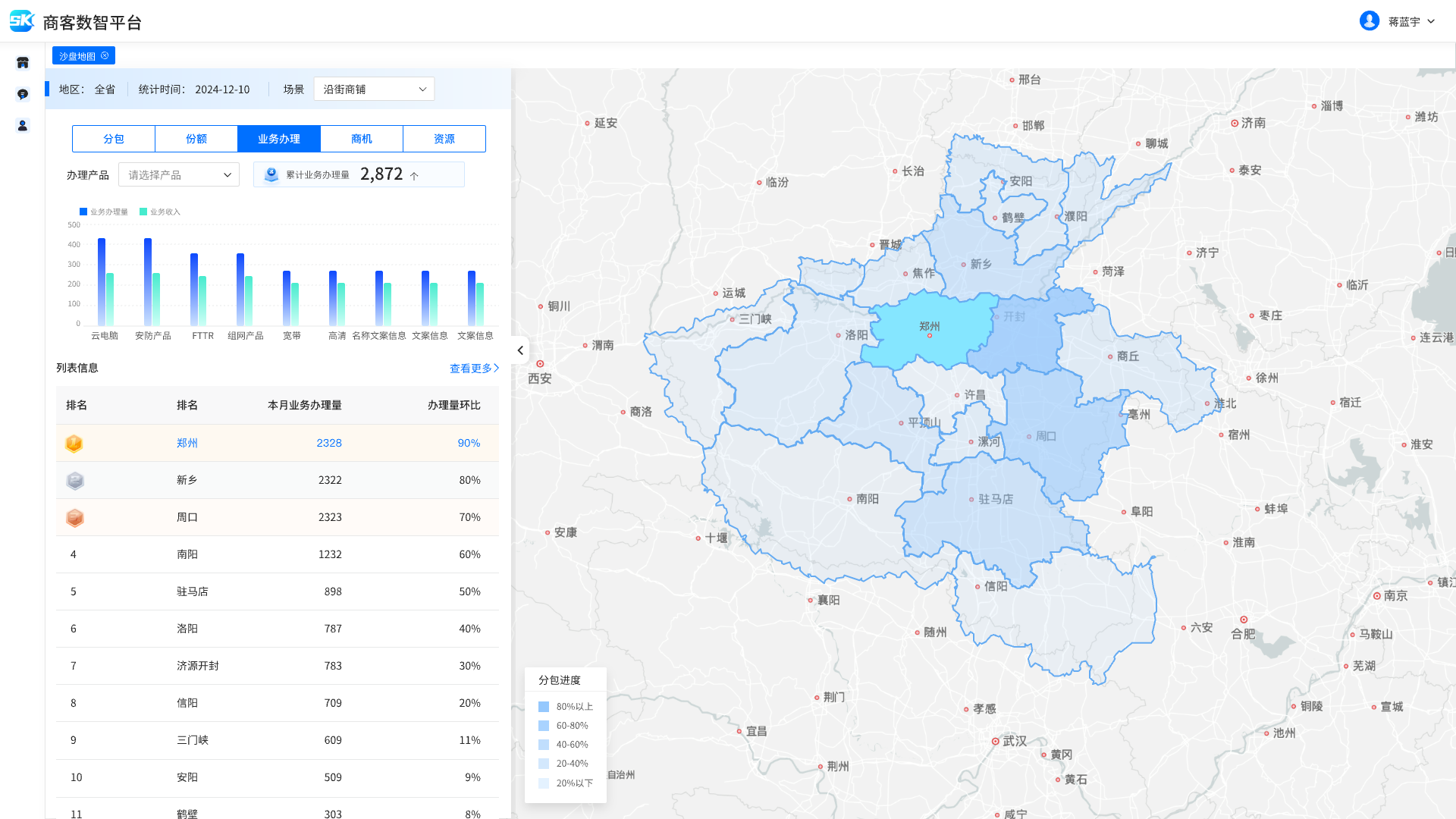Image resolution: width=1456 pixels, height=819 pixels.
Task: Click the 郑州 link in ranking table
Action: pyautogui.click(x=187, y=443)
